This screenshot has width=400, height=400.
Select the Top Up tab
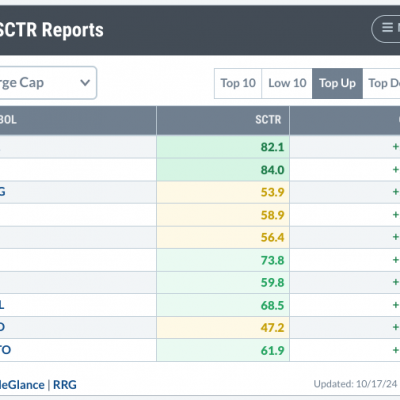[x=337, y=83]
